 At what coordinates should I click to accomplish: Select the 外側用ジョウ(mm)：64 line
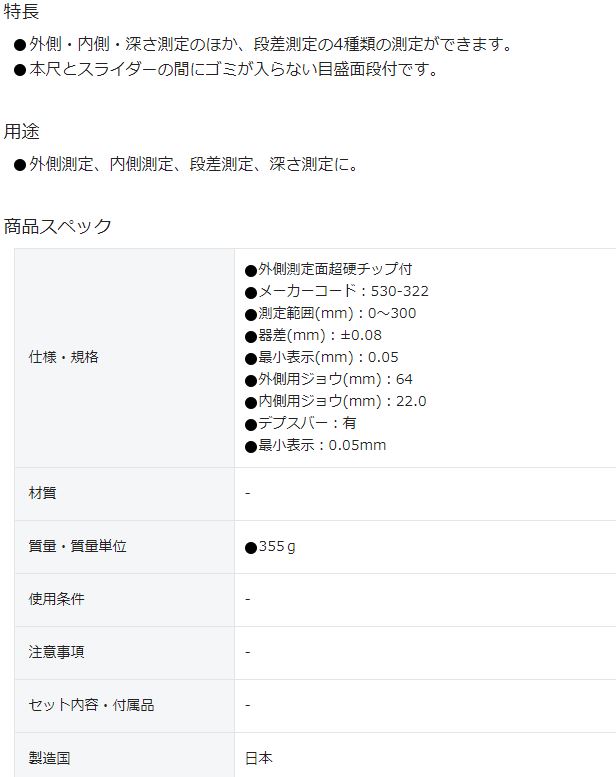point(328,379)
